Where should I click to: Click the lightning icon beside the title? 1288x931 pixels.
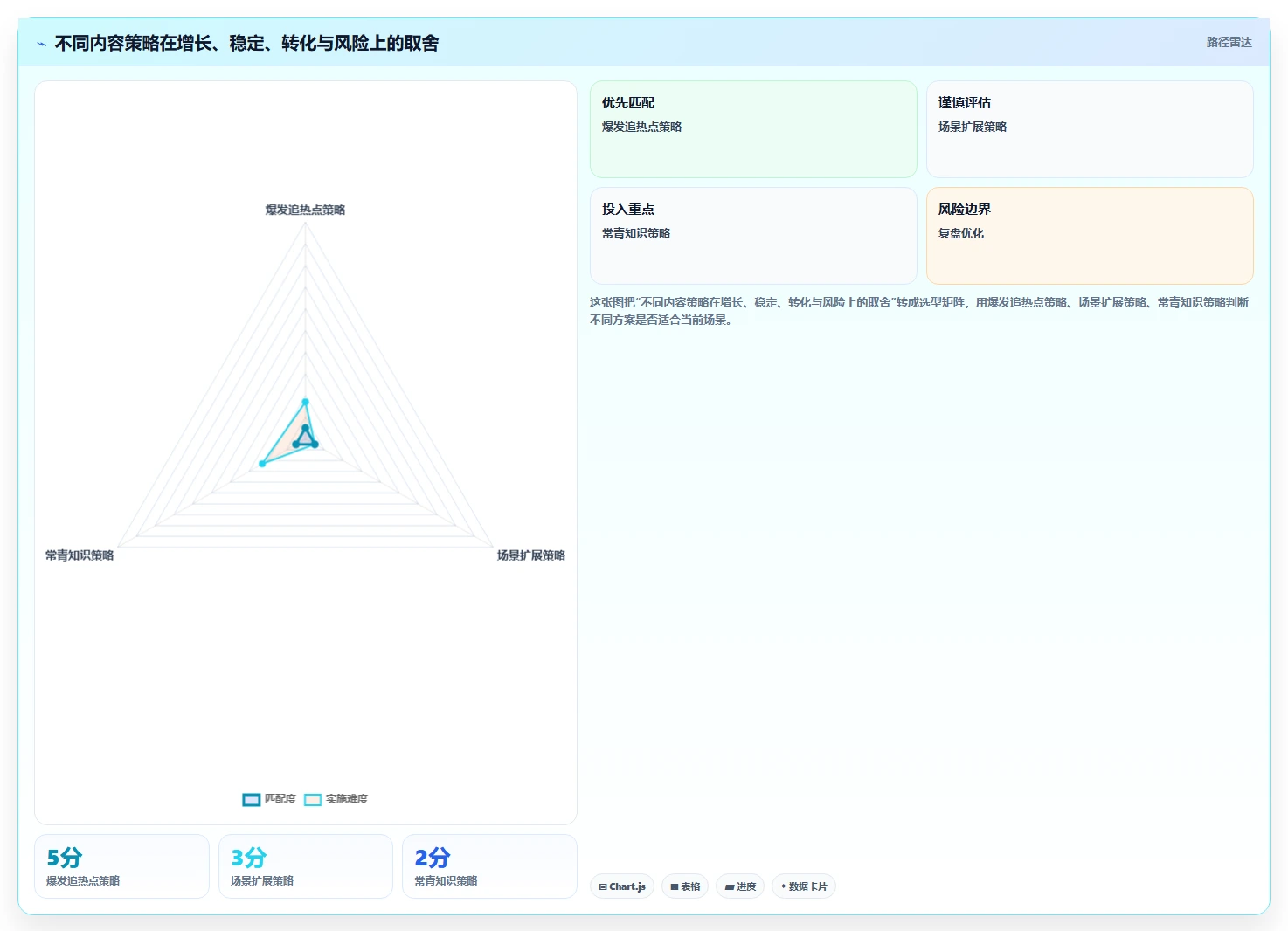click(x=41, y=44)
